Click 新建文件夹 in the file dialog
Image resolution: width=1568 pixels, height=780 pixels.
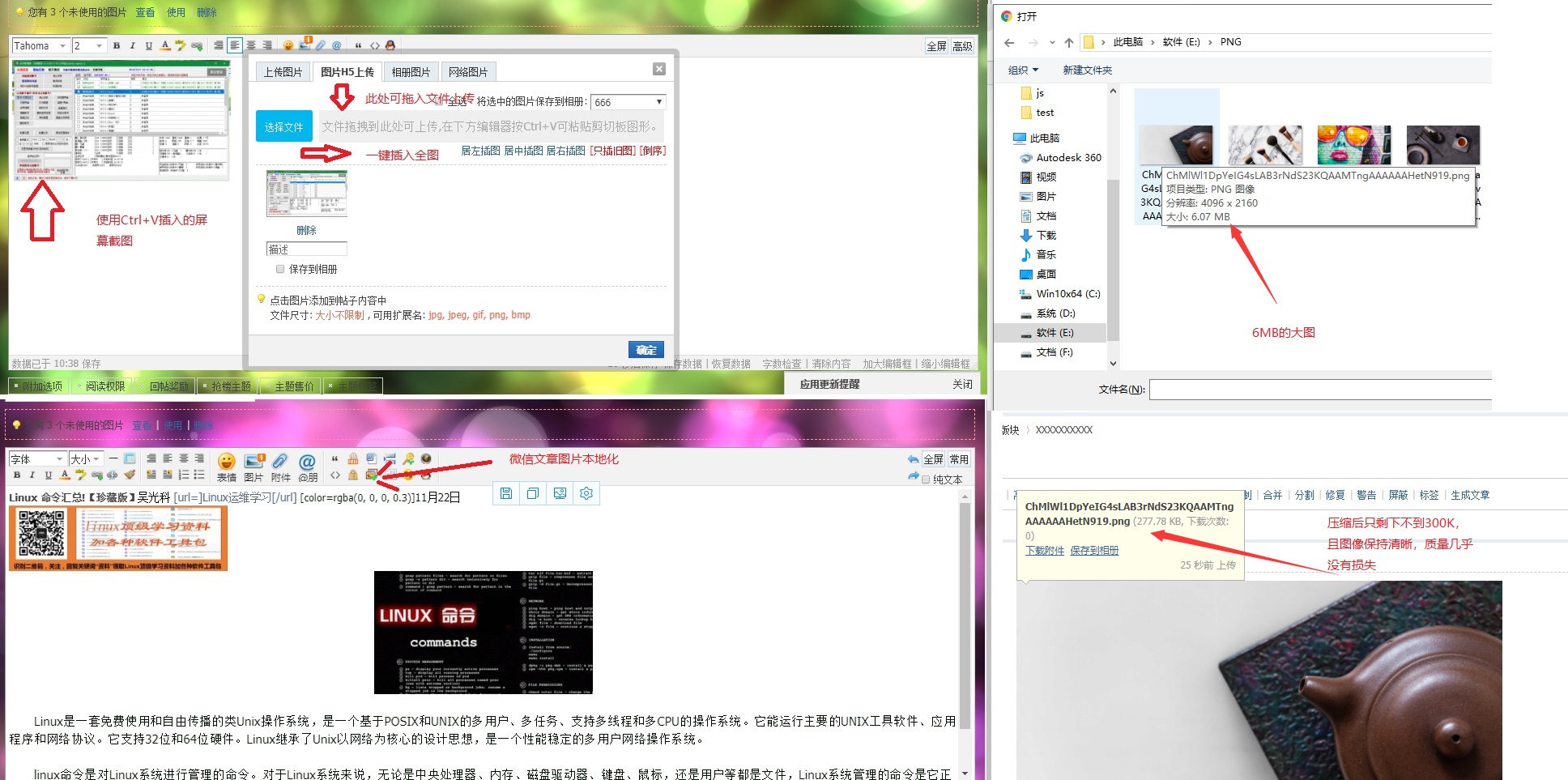[1087, 70]
